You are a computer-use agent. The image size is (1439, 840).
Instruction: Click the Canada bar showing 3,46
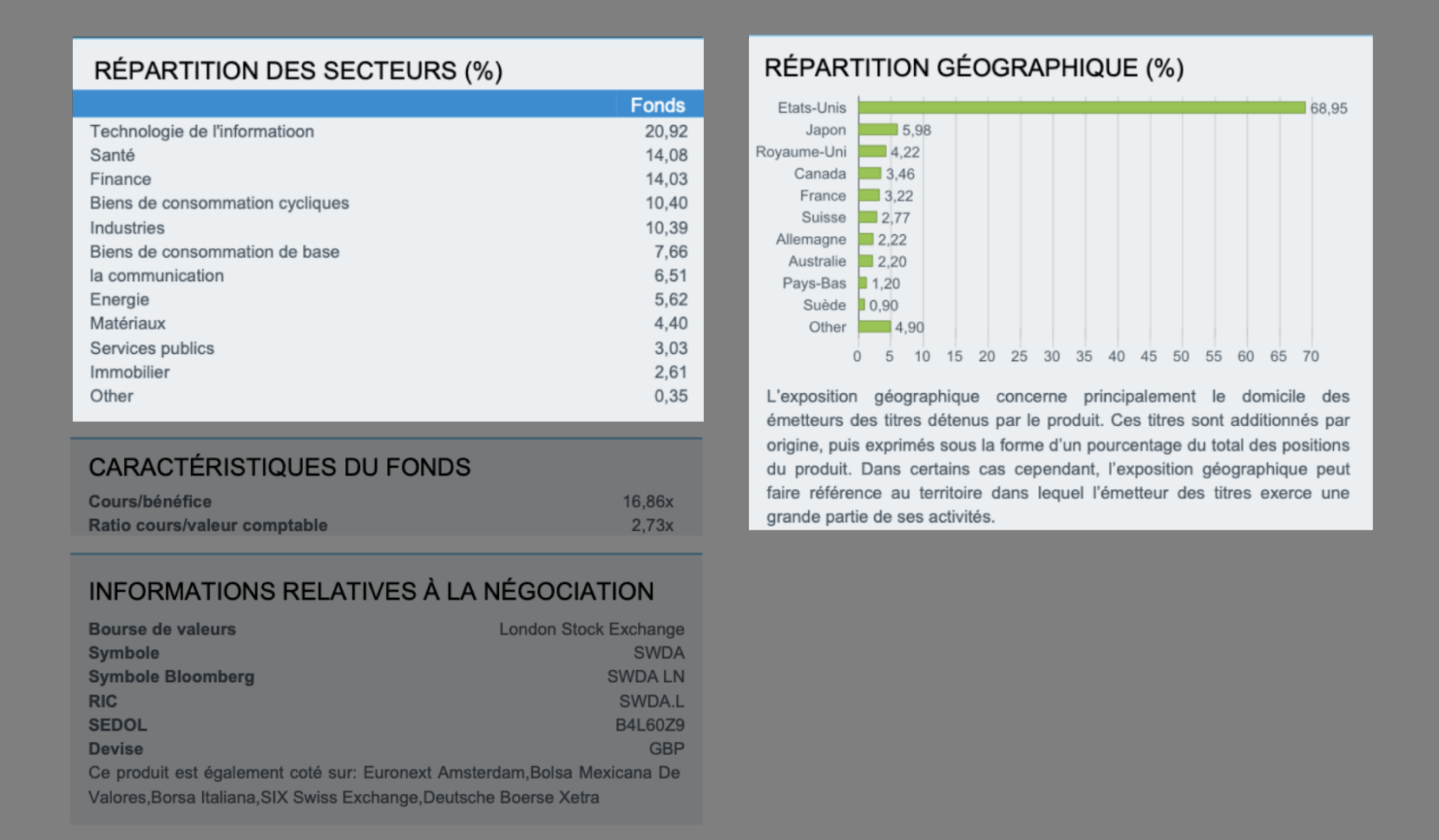[x=868, y=173]
